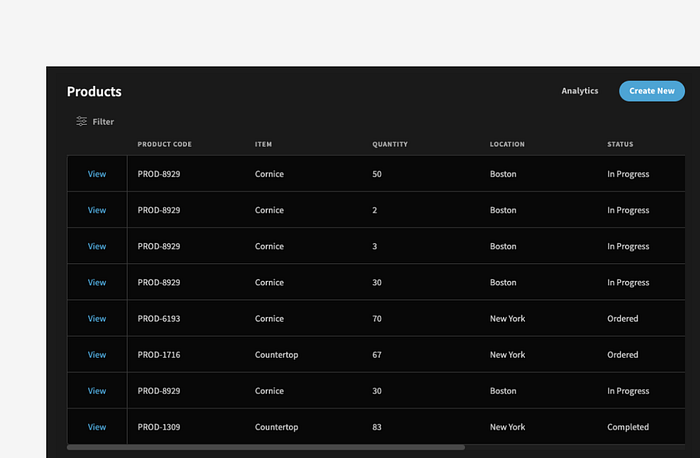Click the Products page heading
Screen dimensions: 700x458
pyautogui.click(x=94, y=92)
